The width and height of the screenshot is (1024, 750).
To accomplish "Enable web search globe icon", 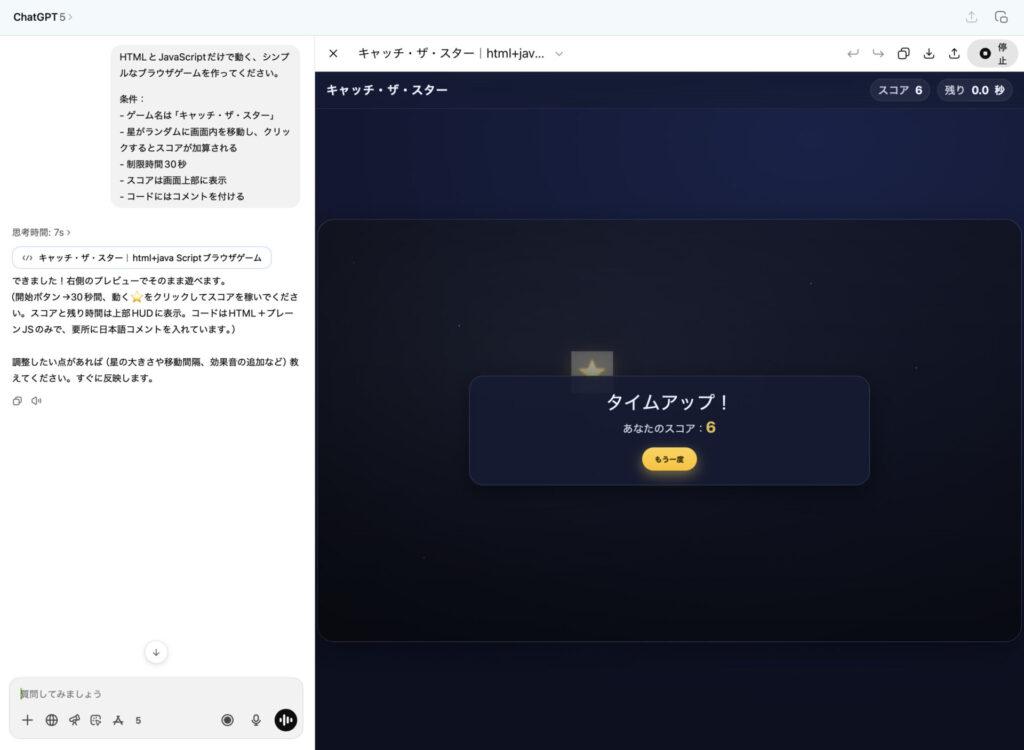I will click(52, 720).
